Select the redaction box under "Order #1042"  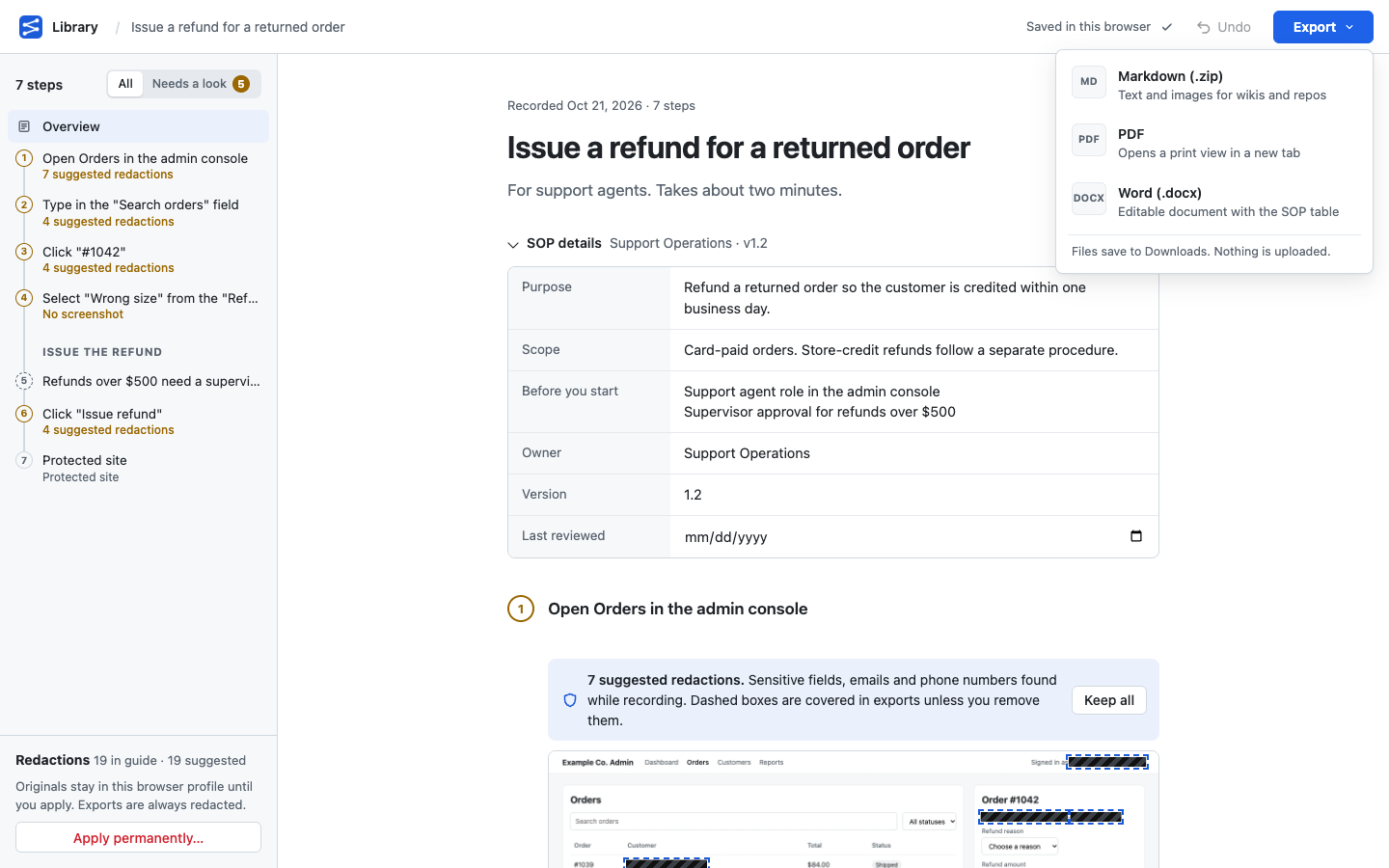(1050, 817)
